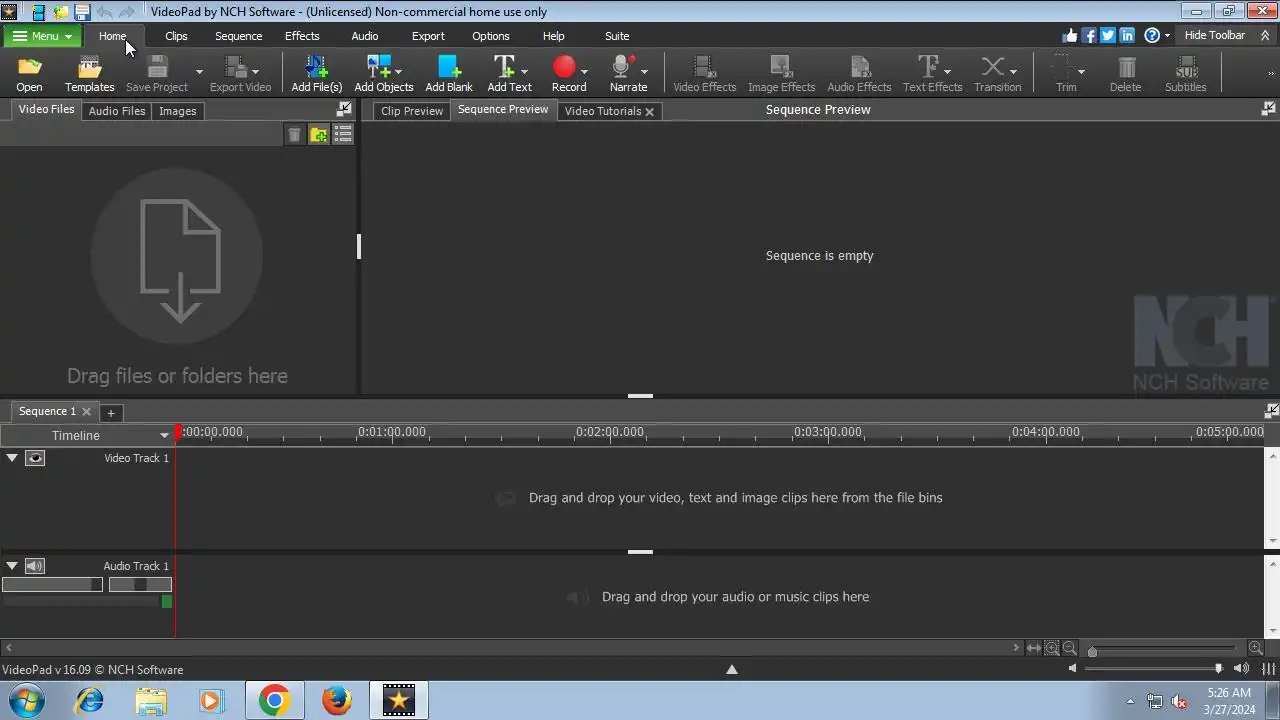Open the Add Text dropdown arrow
The width and height of the screenshot is (1280, 720).
coord(524,72)
